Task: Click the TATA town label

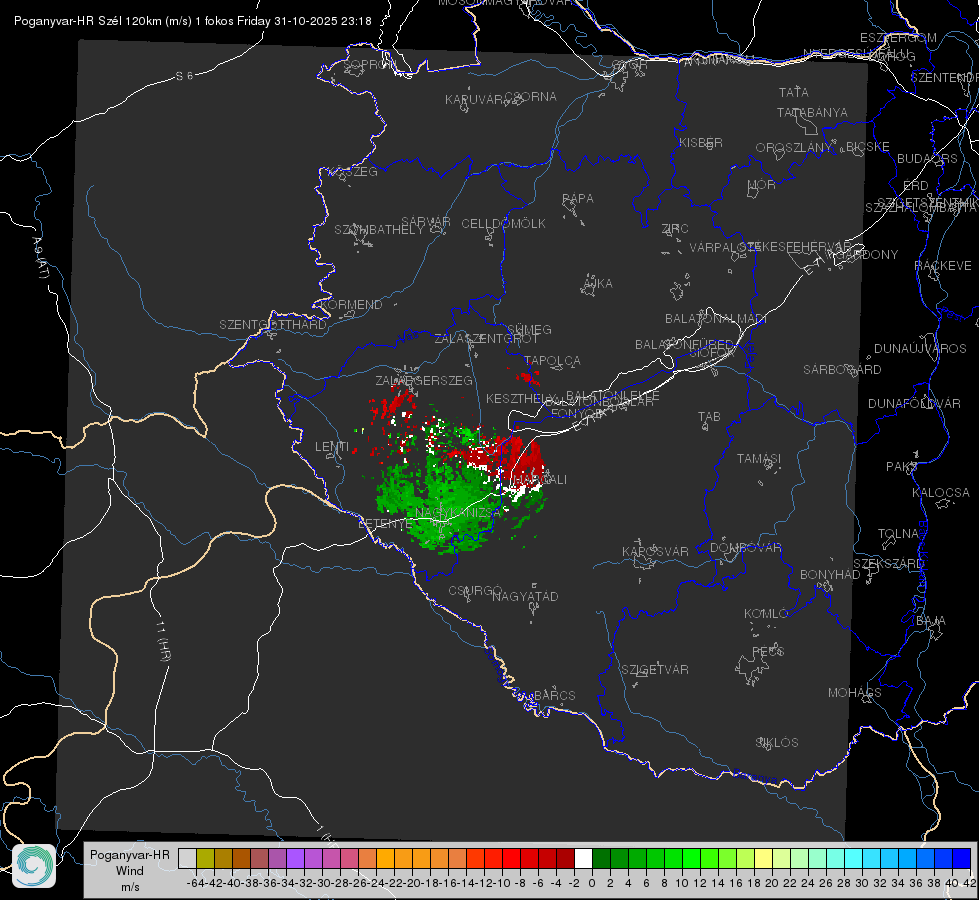Action: [x=794, y=92]
